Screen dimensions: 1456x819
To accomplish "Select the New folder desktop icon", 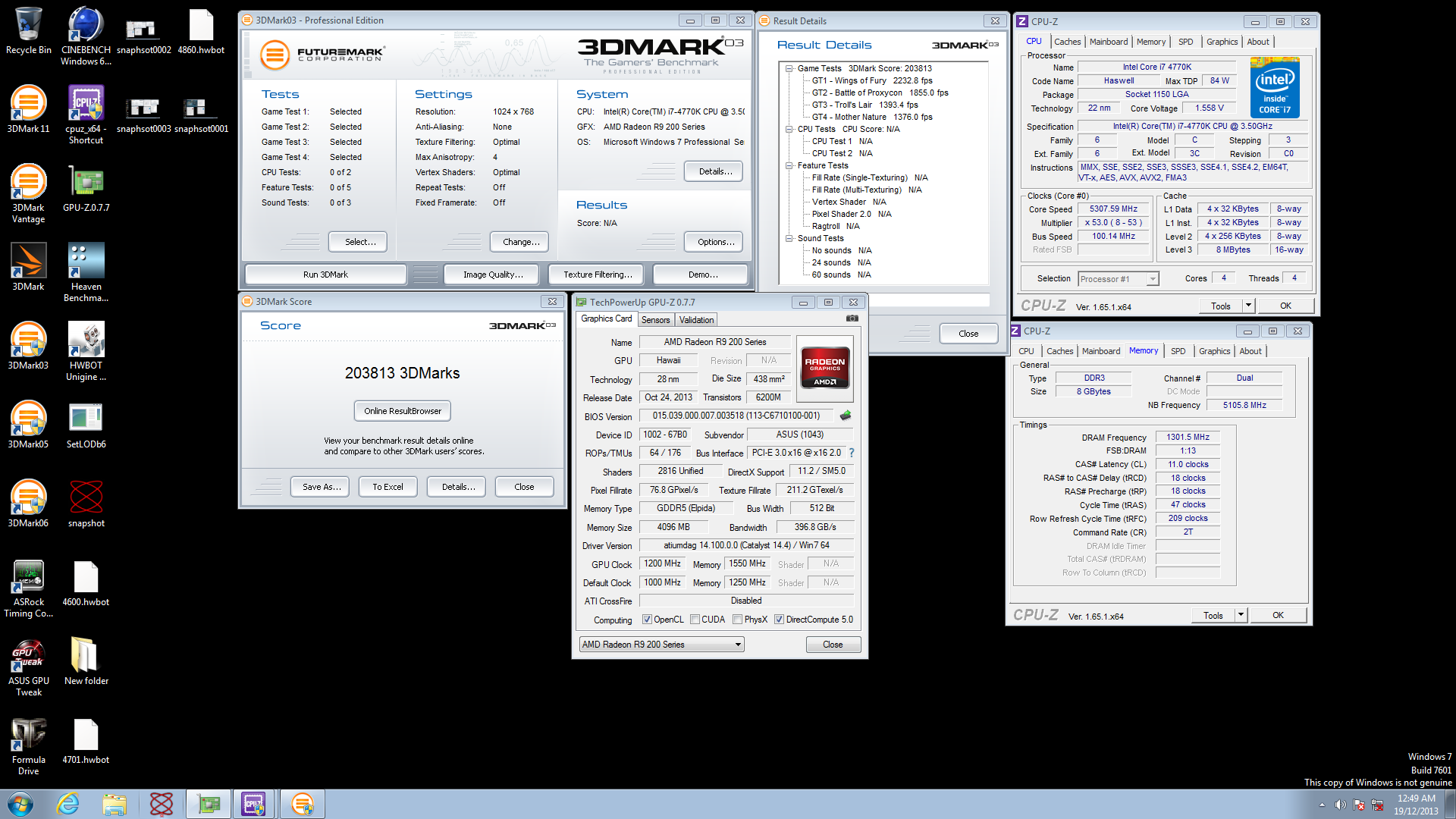I will click(x=86, y=661).
